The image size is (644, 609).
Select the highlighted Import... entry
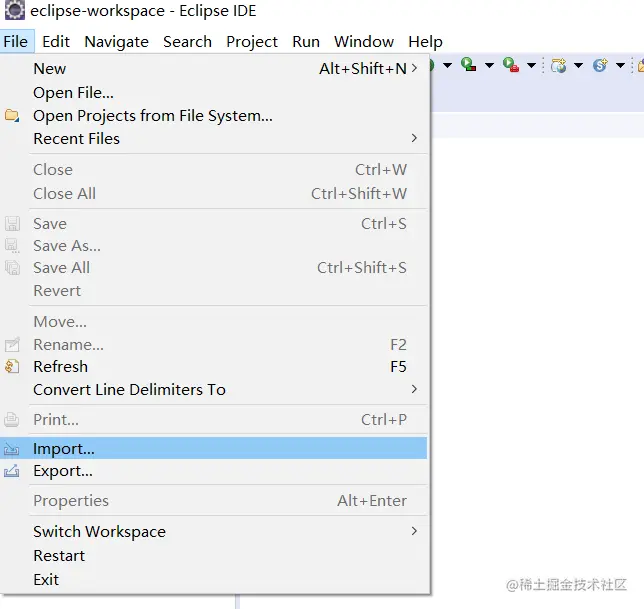[214, 448]
